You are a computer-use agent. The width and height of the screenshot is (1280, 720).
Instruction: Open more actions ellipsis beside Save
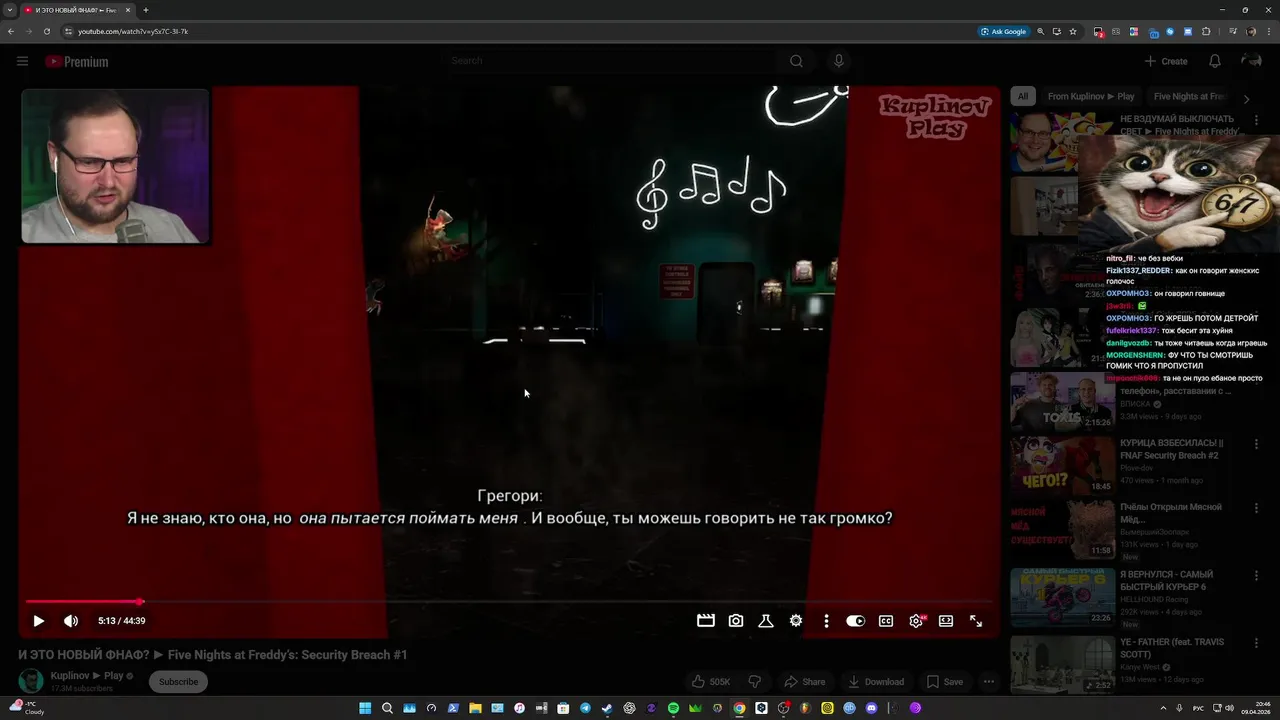989,682
